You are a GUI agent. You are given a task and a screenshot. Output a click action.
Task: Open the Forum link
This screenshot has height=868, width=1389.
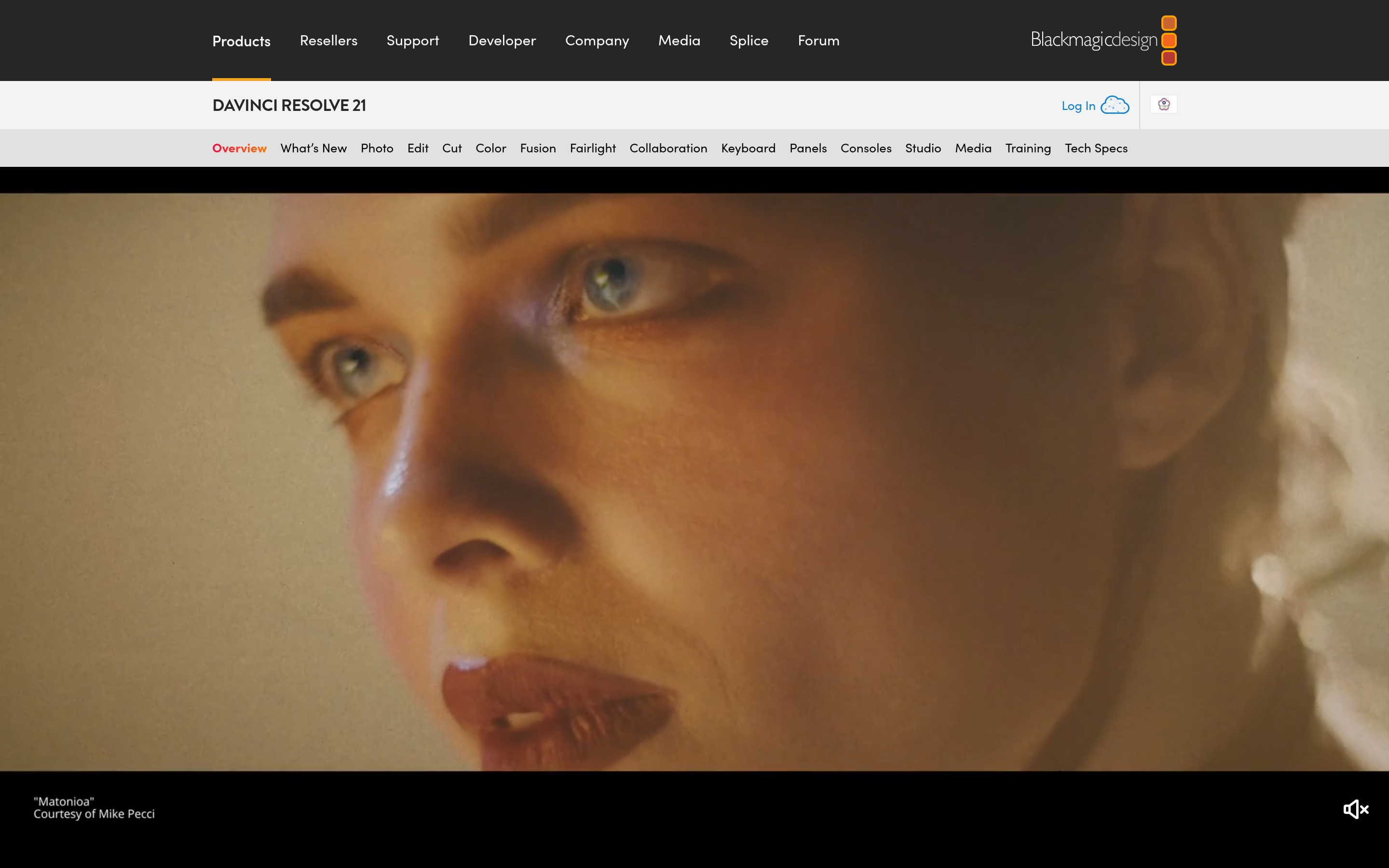point(818,41)
